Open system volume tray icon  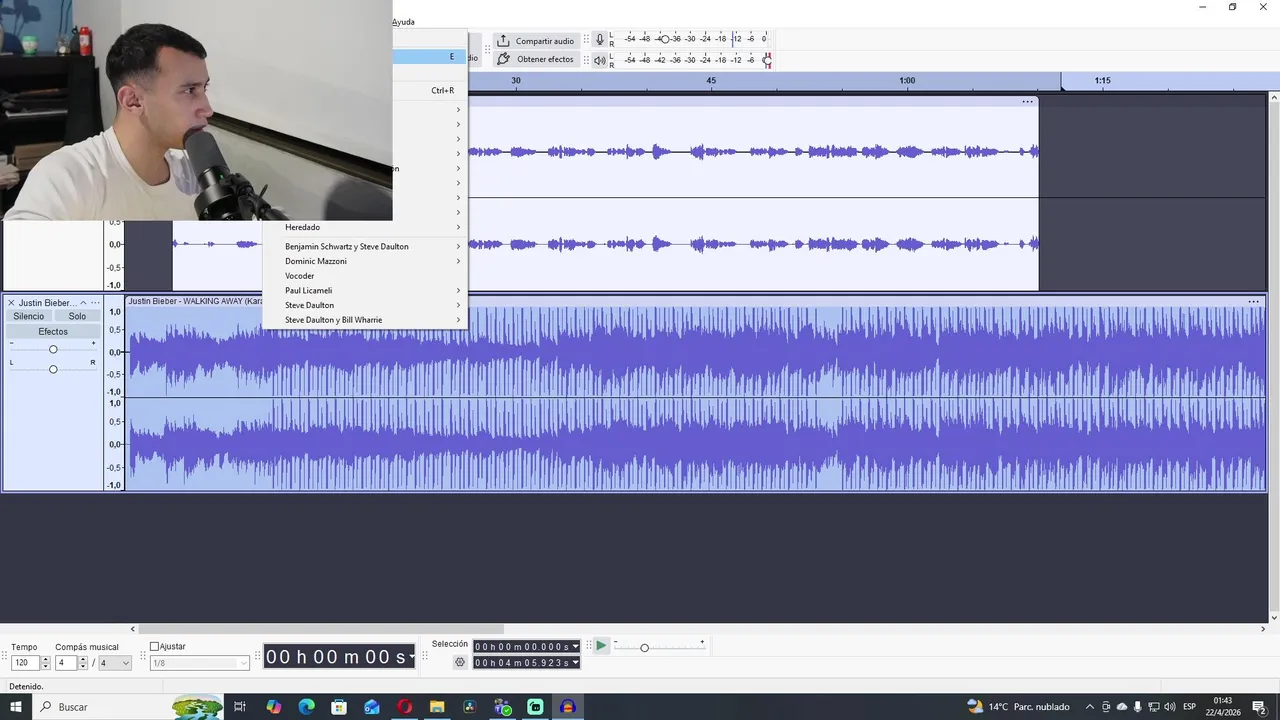click(1169, 707)
